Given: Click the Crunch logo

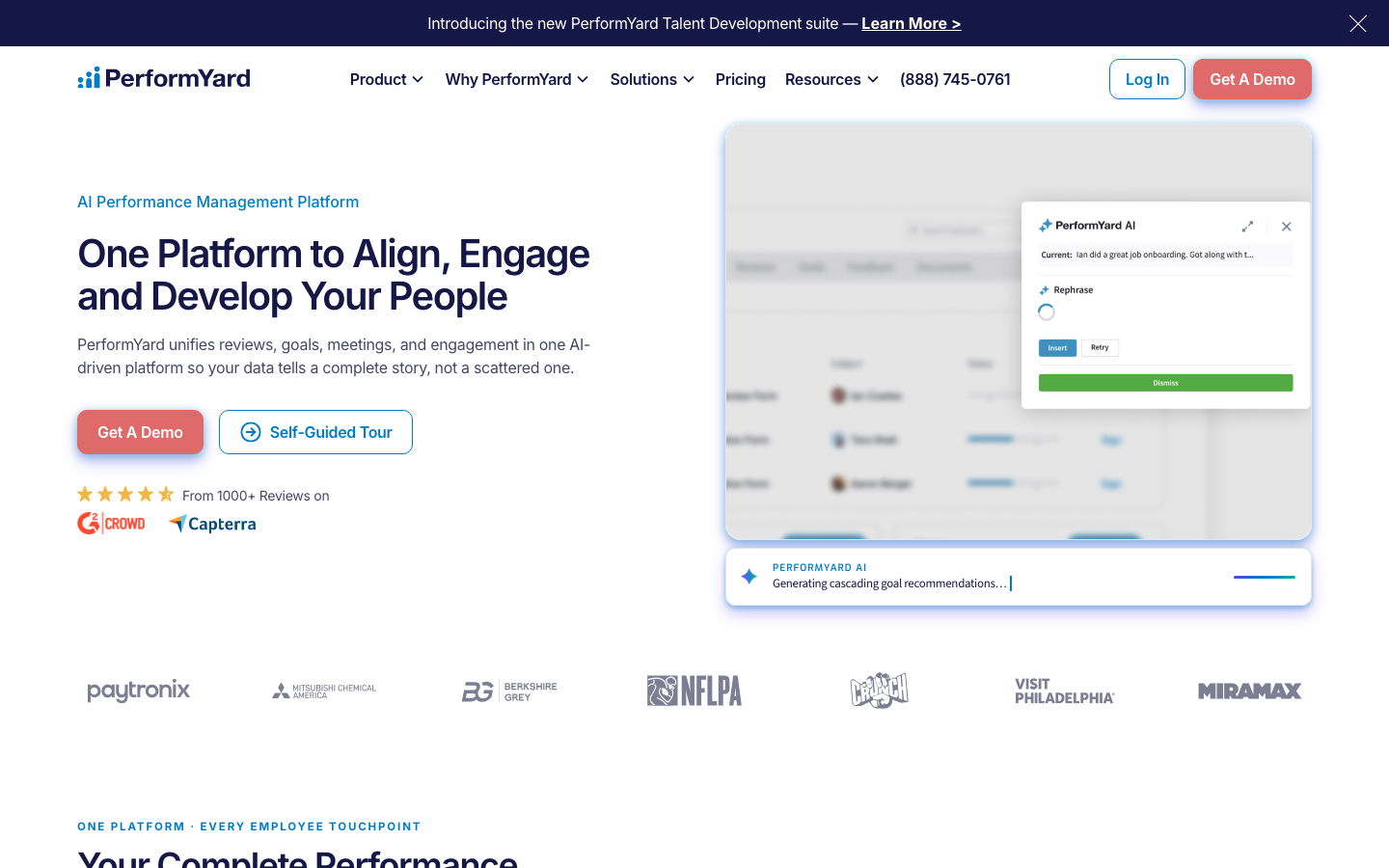Looking at the screenshot, I should [x=880, y=691].
